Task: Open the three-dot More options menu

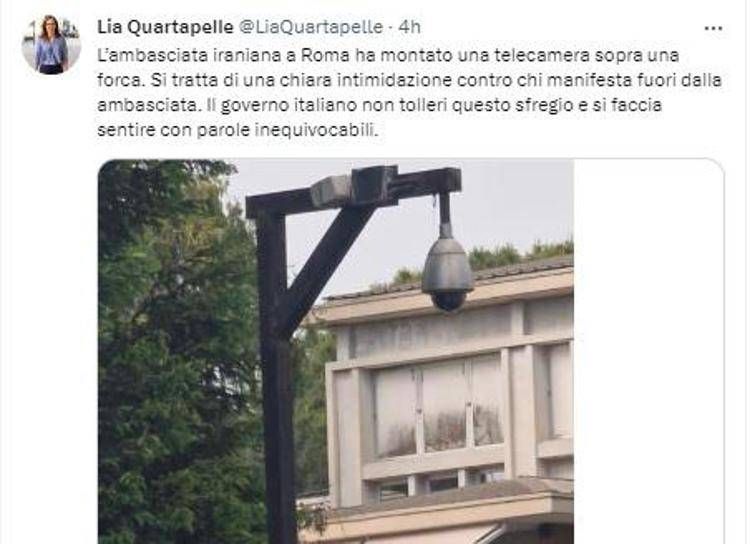Action: tap(713, 29)
